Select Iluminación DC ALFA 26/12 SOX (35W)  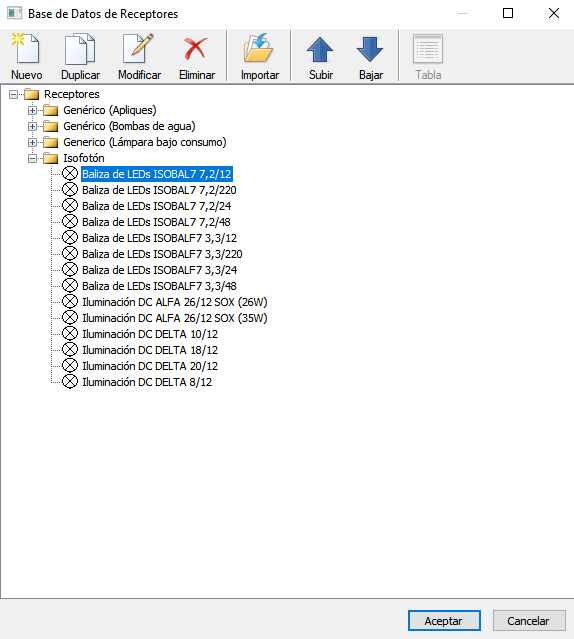click(175, 317)
